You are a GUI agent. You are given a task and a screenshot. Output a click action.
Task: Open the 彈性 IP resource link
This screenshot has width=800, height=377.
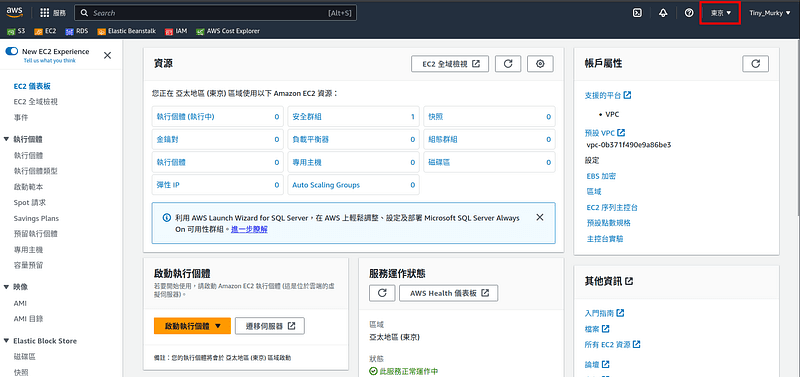[168, 185]
